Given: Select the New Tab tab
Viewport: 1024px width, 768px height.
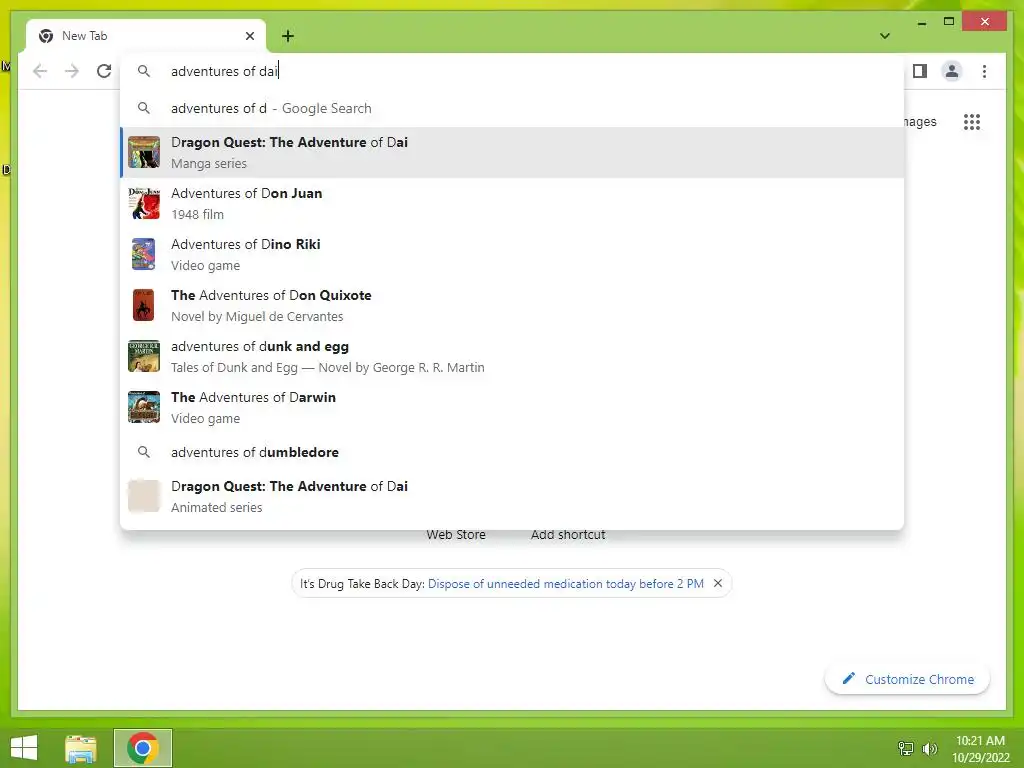Looking at the screenshot, I should (x=146, y=36).
